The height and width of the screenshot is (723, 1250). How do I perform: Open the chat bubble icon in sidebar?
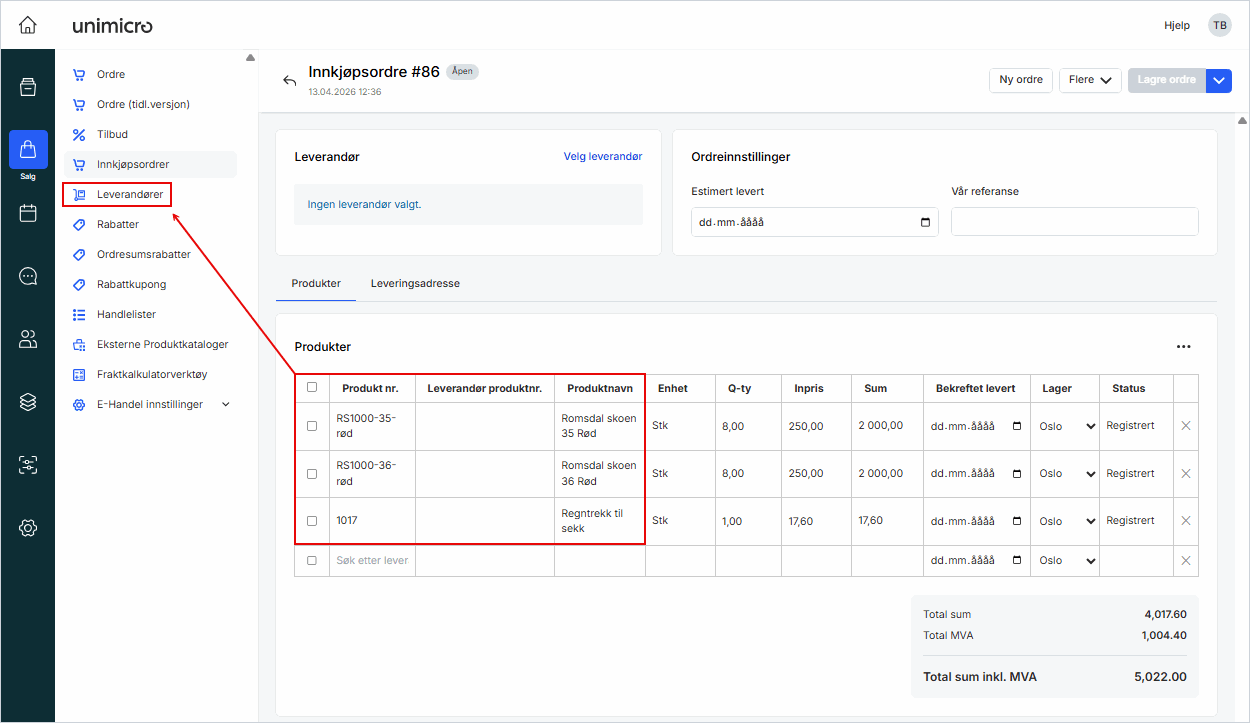[x=28, y=277]
